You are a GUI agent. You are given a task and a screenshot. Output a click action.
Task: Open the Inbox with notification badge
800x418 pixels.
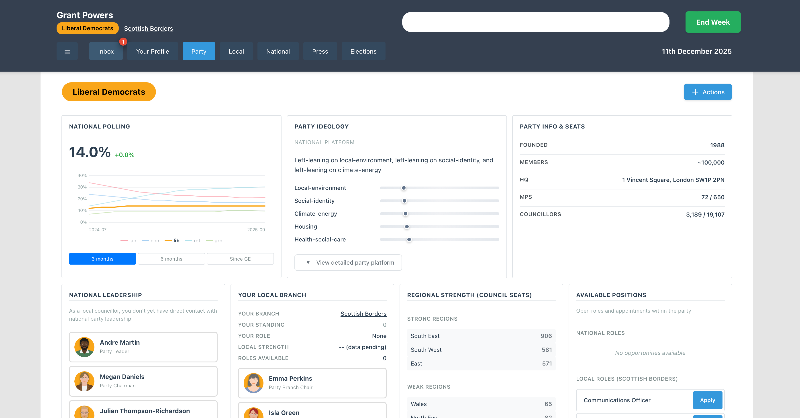point(106,51)
